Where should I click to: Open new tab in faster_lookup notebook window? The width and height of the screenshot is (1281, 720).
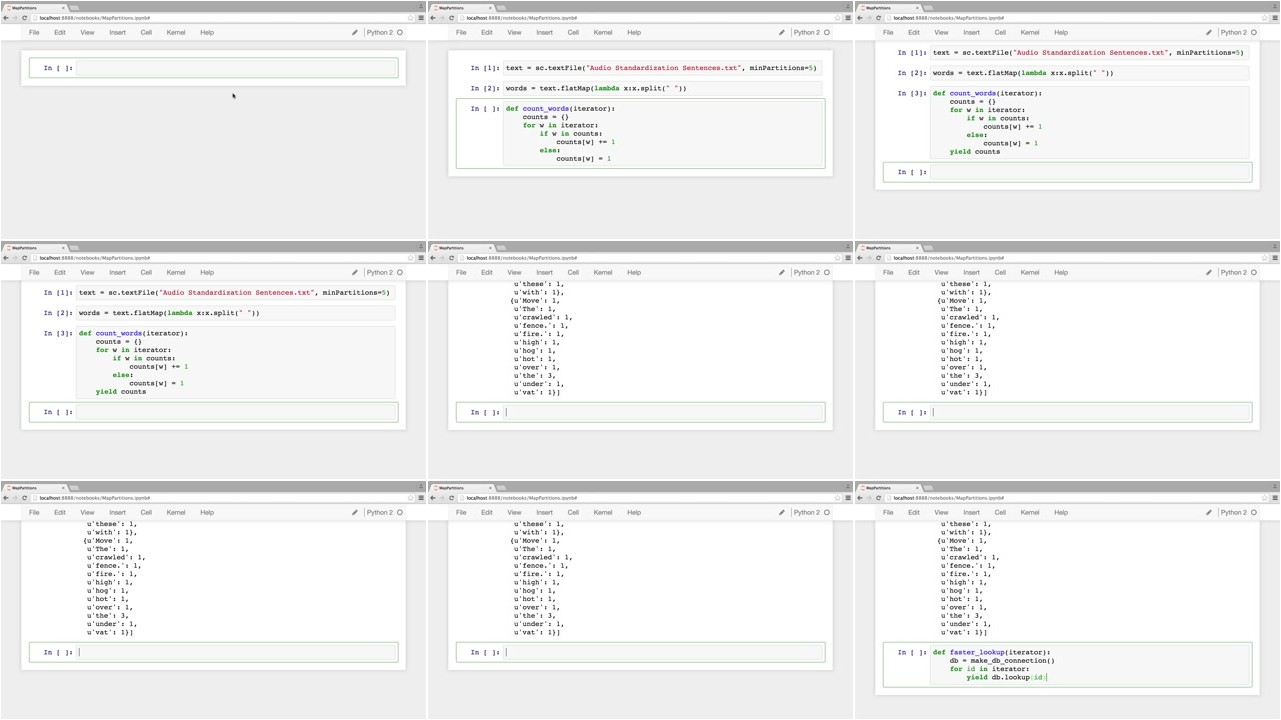pos(926,487)
